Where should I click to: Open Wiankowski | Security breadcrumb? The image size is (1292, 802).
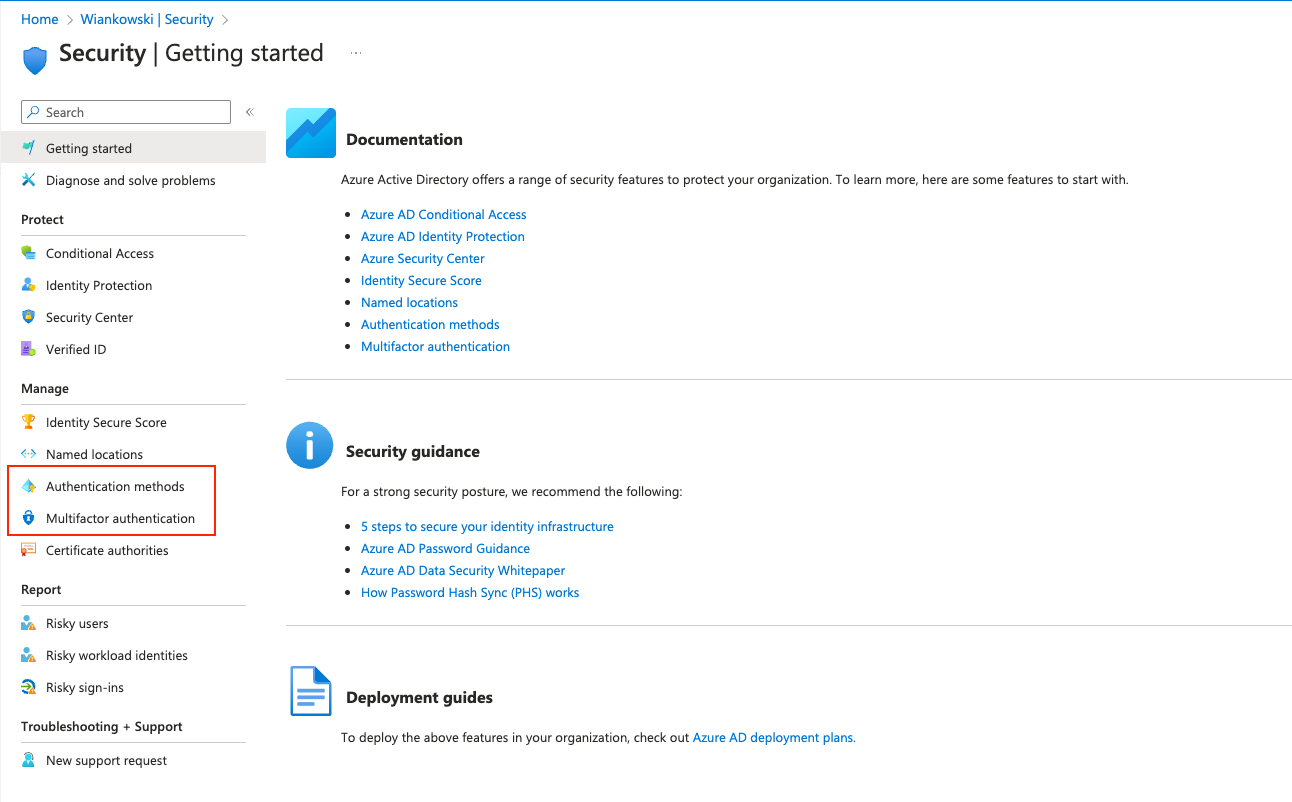[x=147, y=19]
